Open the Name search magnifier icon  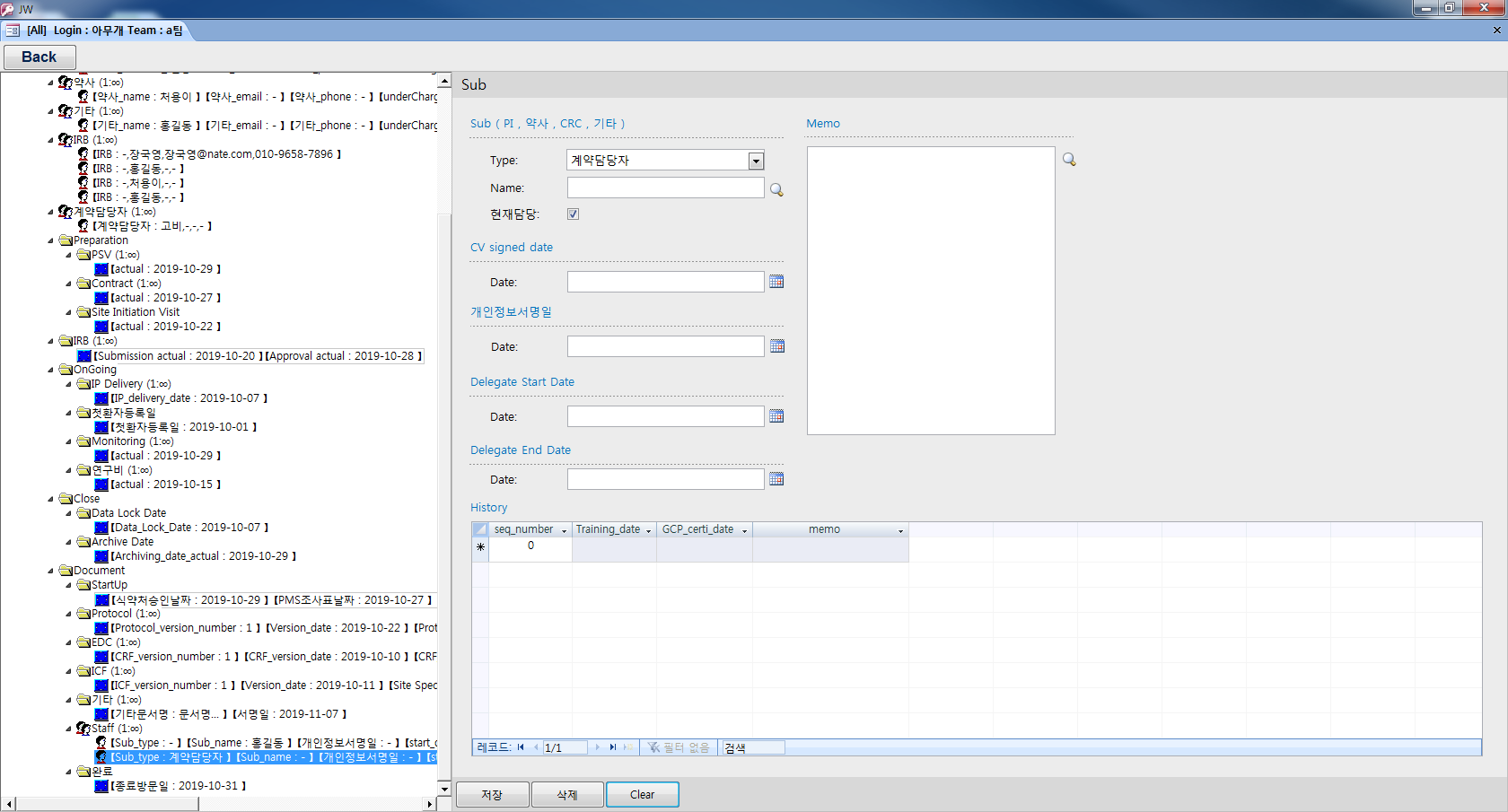[x=776, y=189]
